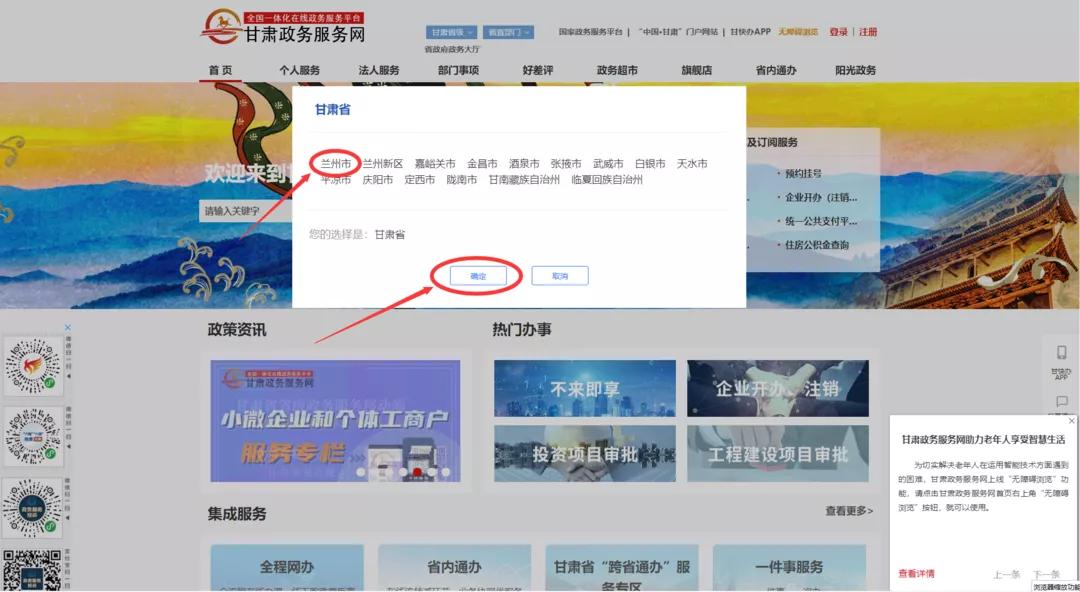Open the 省直部门 dropdown
The image size is (1080, 592).
508,31
